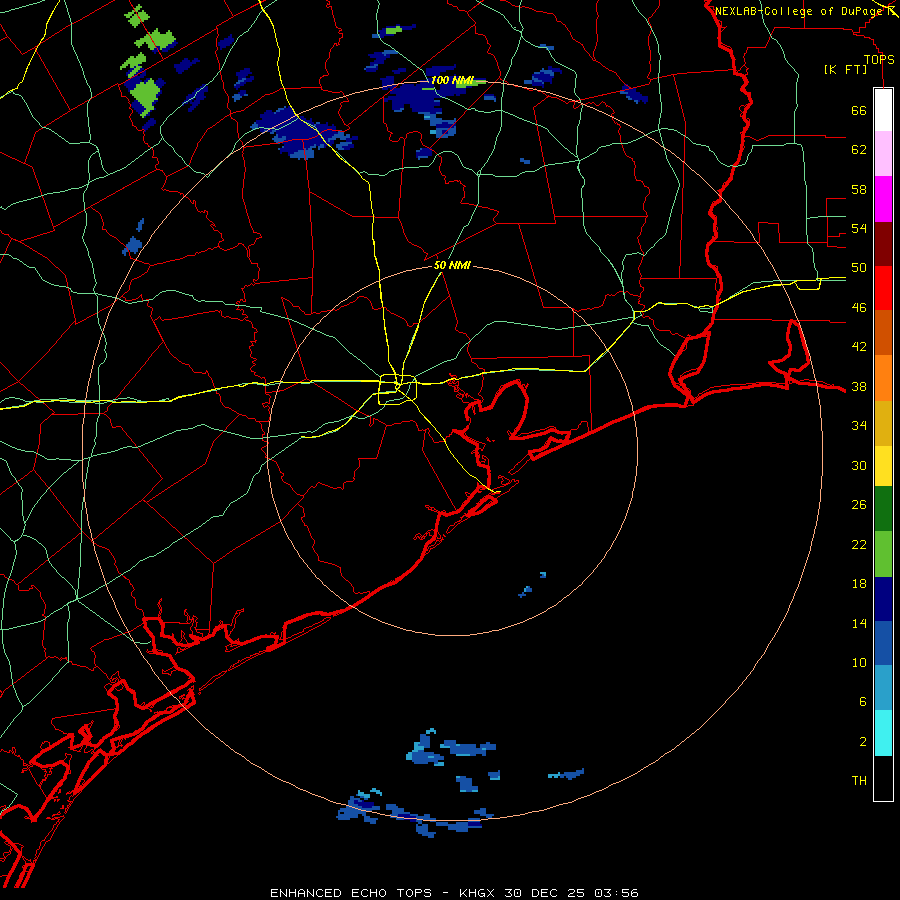Click the white 66+ K FT legend swatch
The height and width of the screenshot is (900, 900).
point(883,110)
